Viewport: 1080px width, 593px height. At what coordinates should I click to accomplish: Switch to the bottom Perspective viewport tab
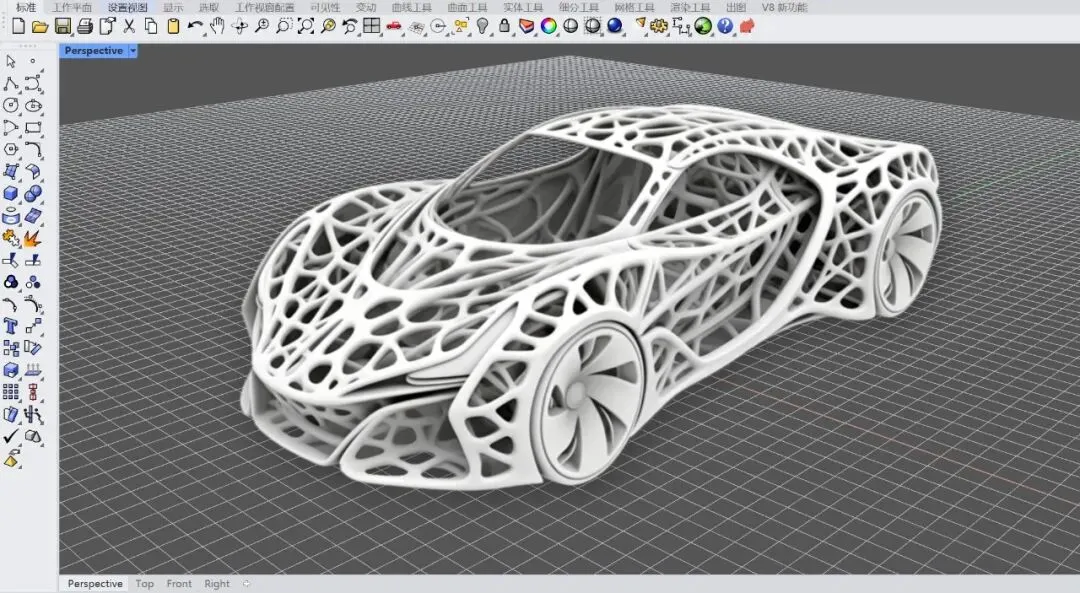(95, 583)
